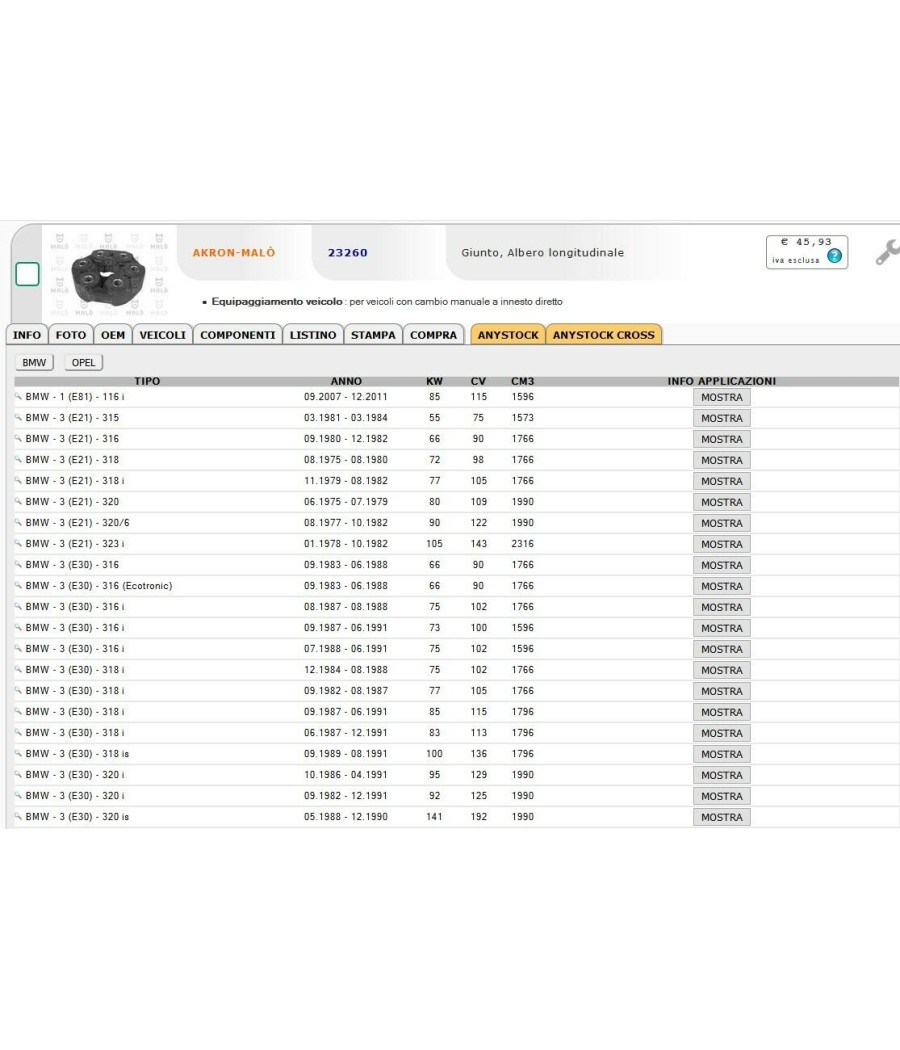The image size is (900, 1050).
Task: Click the CM3 value 2316
Action: click(522, 543)
